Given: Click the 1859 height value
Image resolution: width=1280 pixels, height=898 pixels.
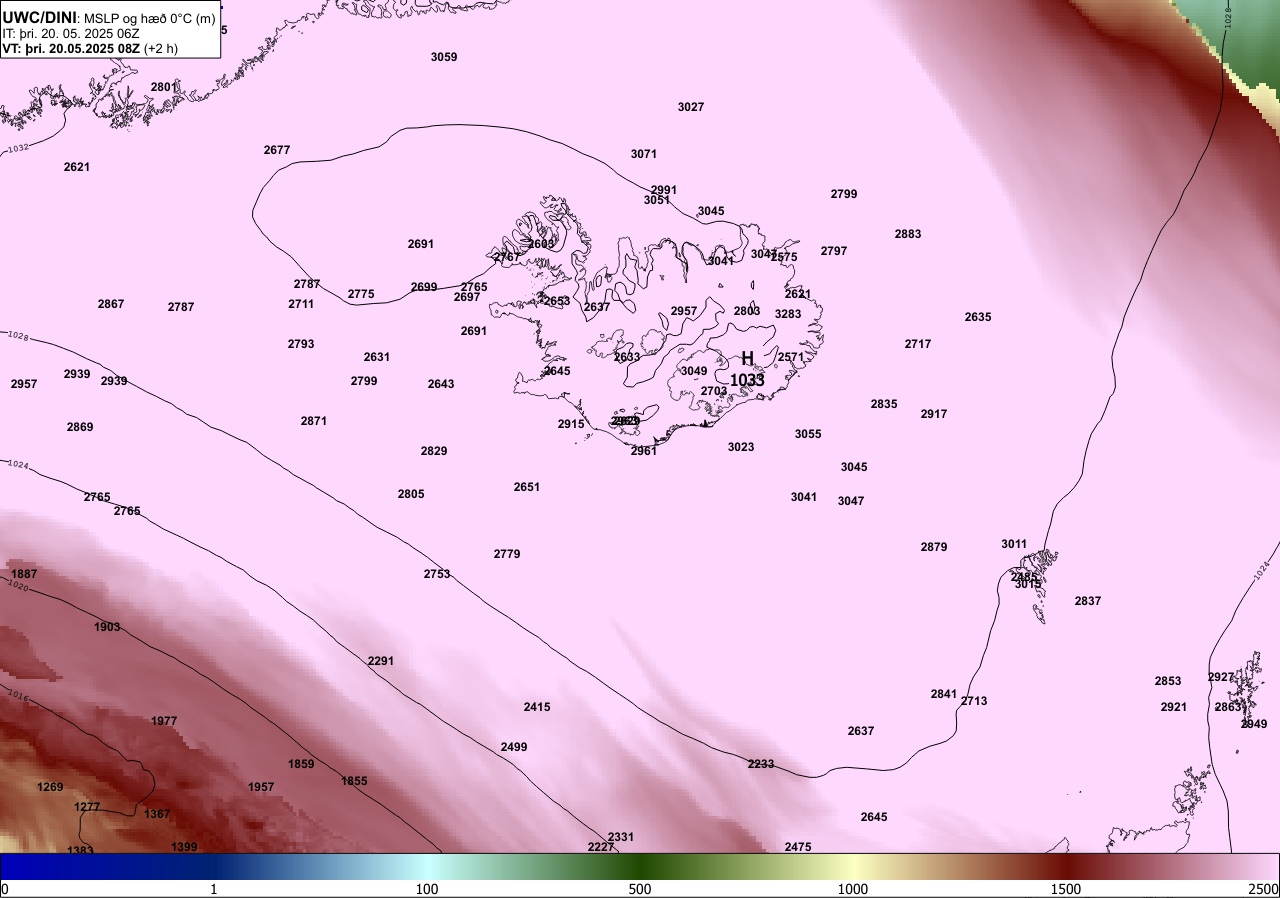Looking at the screenshot, I should pyautogui.click(x=301, y=764).
